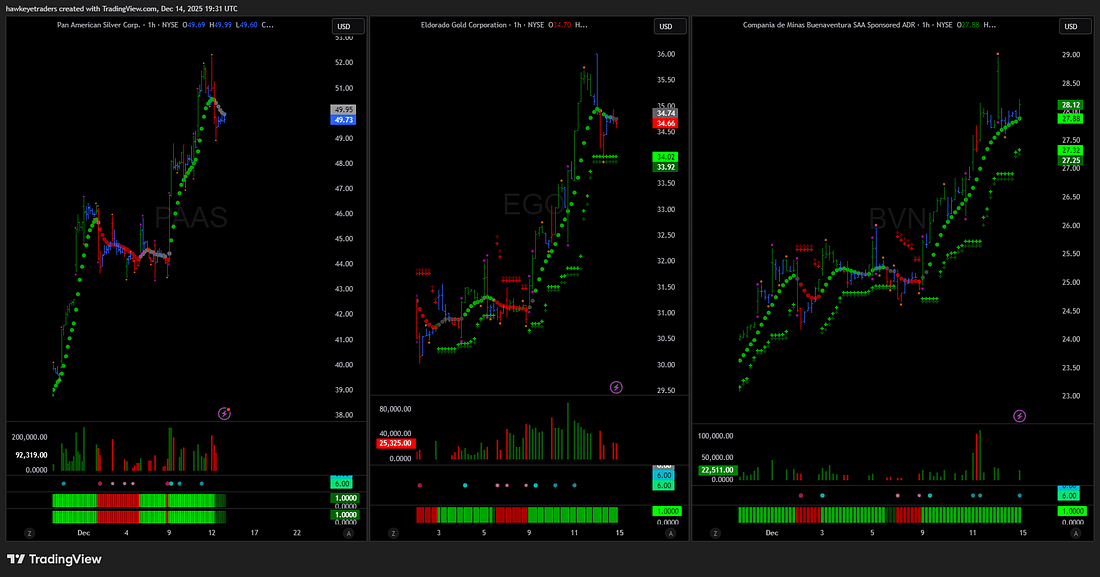Click the 80,000.00 volume axis value
The width and height of the screenshot is (1100, 577).
395,409
